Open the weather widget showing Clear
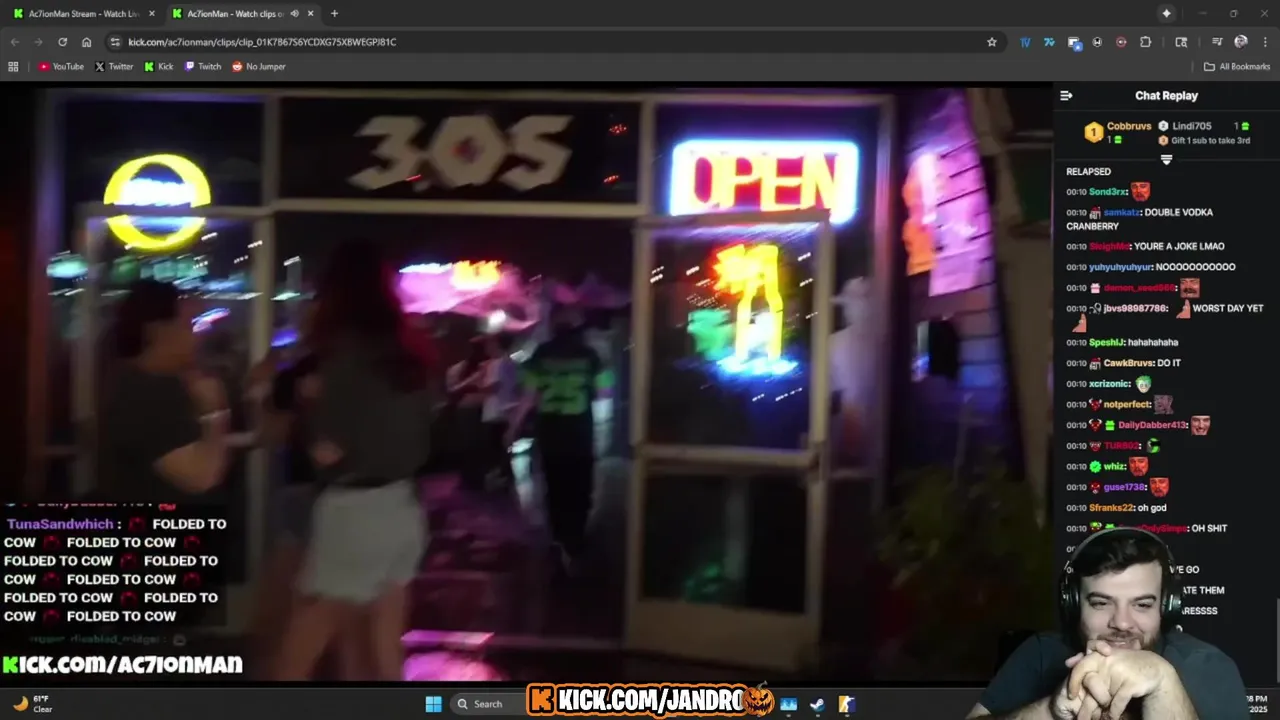 (32, 704)
